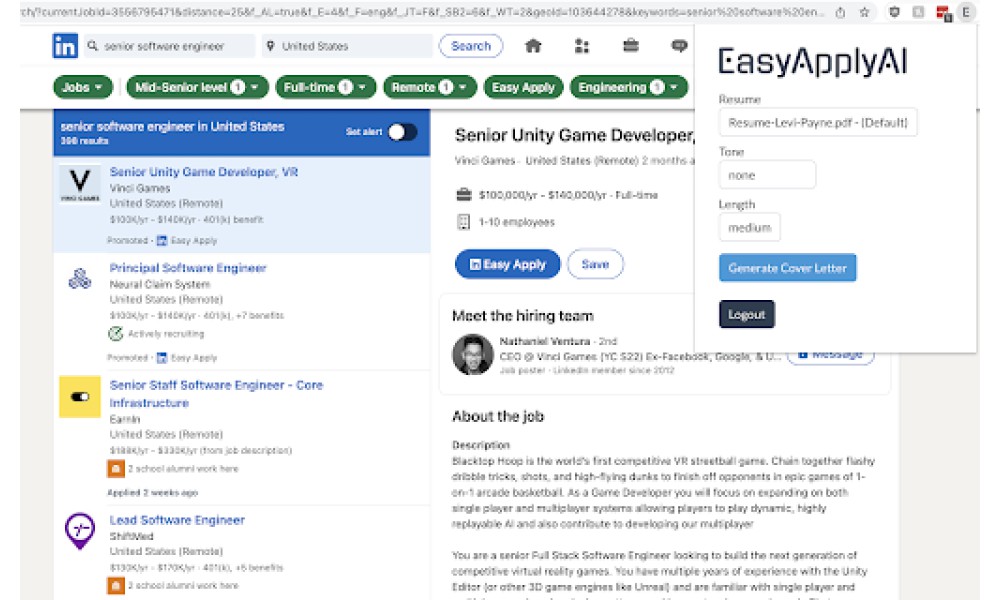The height and width of the screenshot is (600, 1000).
Task: Click 'Neural Claim System' company name
Action: coord(159,284)
